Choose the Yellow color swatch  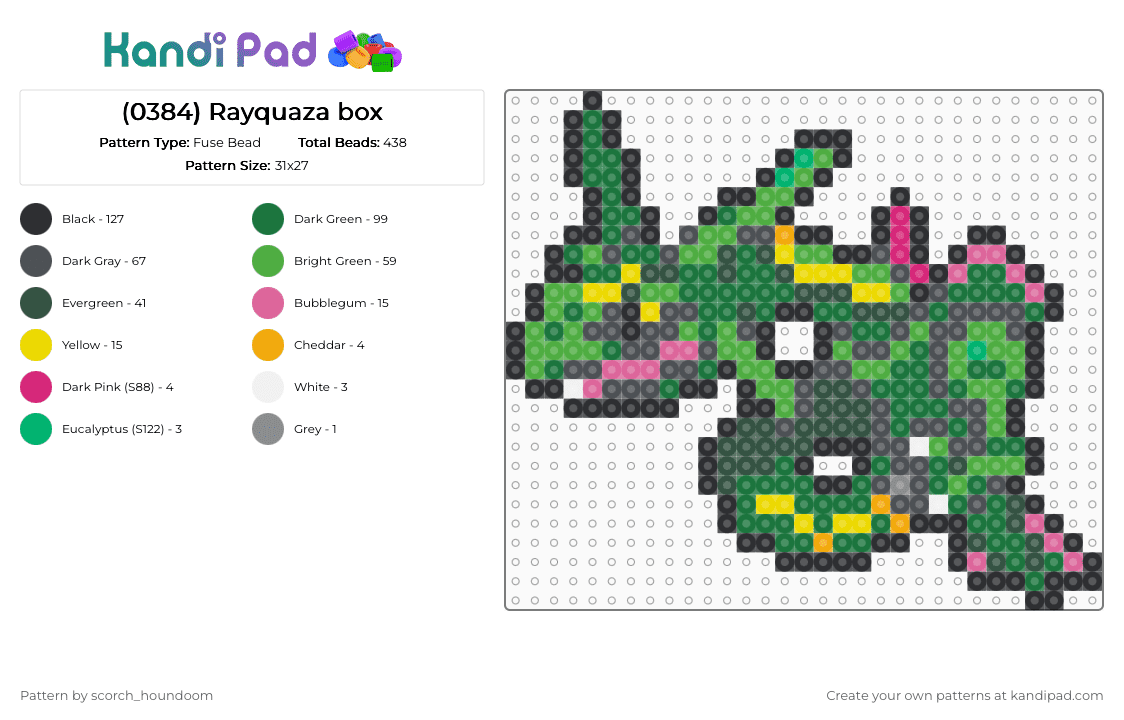[x=36, y=345]
